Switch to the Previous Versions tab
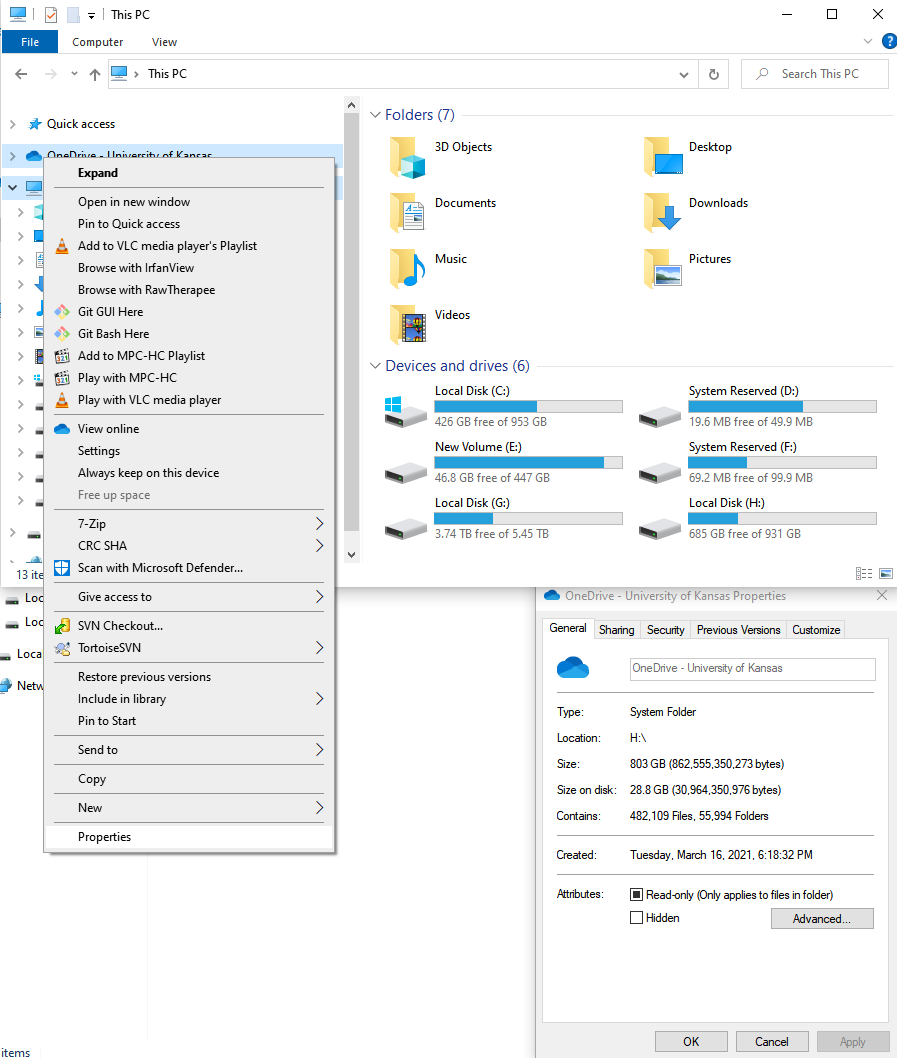The width and height of the screenshot is (897, 1058). pyautogui.click(x=738, y=630)
